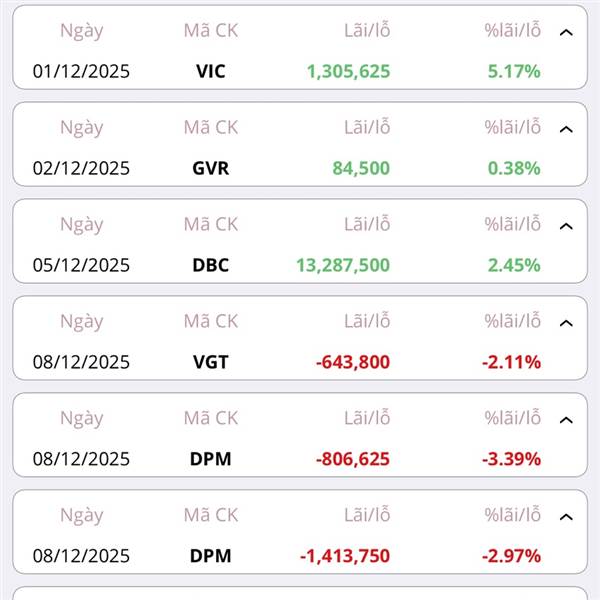600x600 pixels.
Task: Select the VIC stock code
Action: click(x=210, y=71)
